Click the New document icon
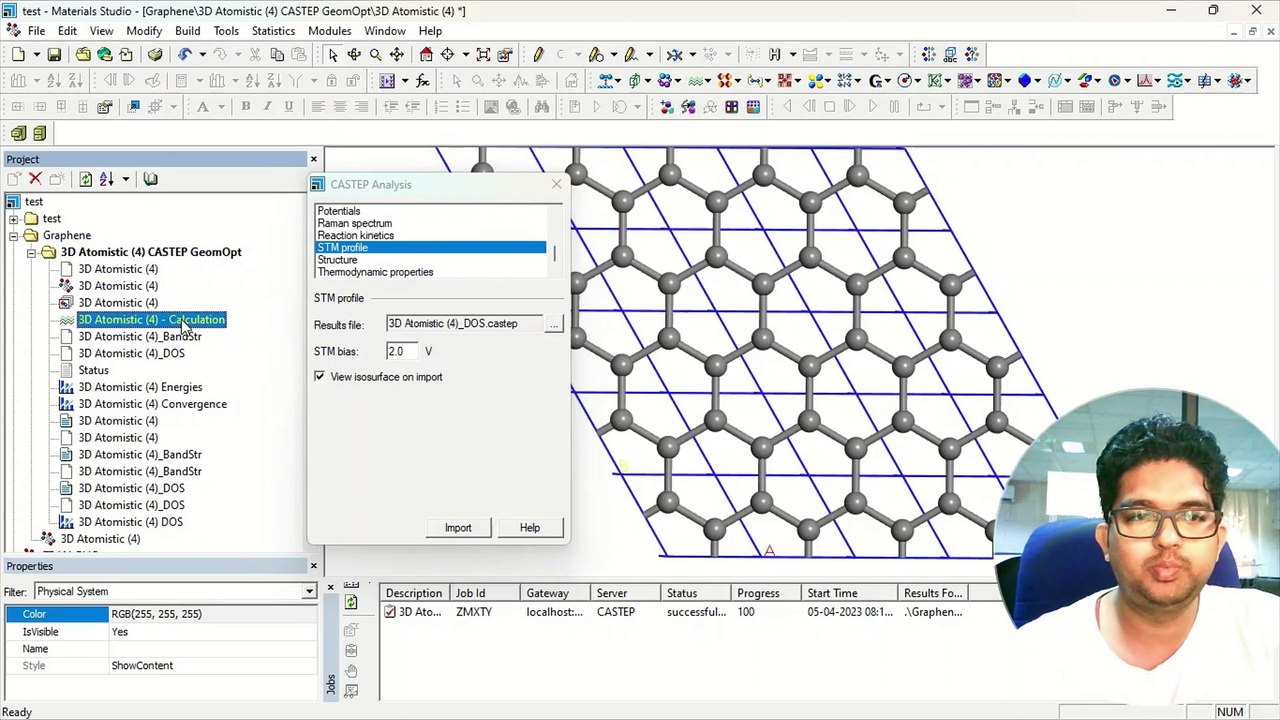This screenshot has height=720, width=1280. pyautogui.click(x=18, y=55)
